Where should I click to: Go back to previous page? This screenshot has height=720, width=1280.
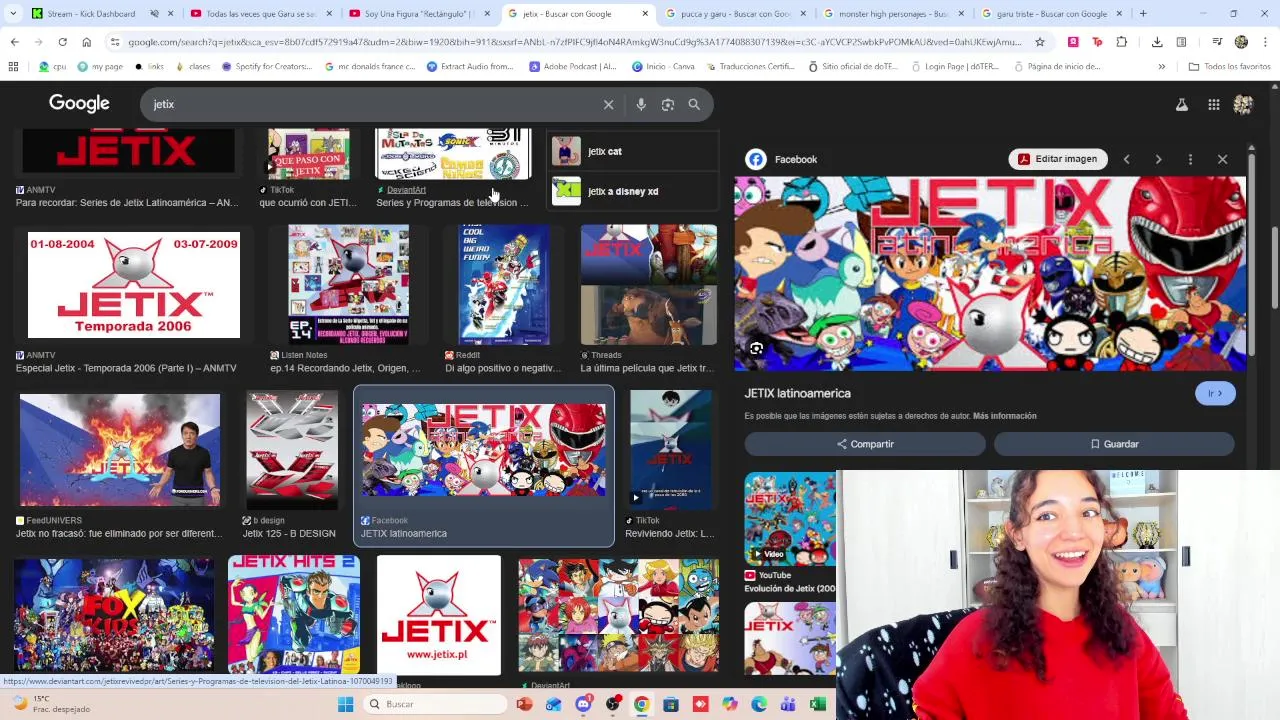(14, 42)
